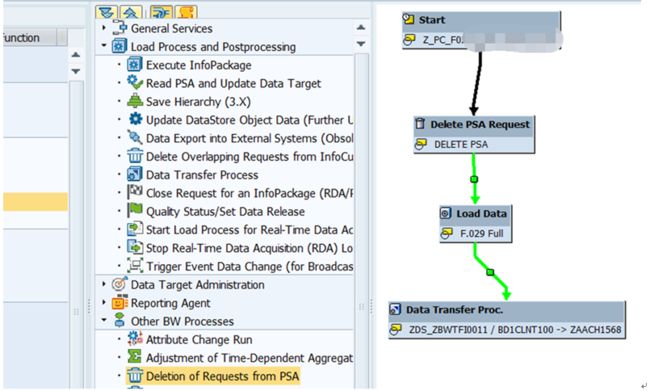Image resolution: width=650 pixels, height=391 pixels.
Task: Select Attribute Change Run entry
Action: click(x=199, y=340)
